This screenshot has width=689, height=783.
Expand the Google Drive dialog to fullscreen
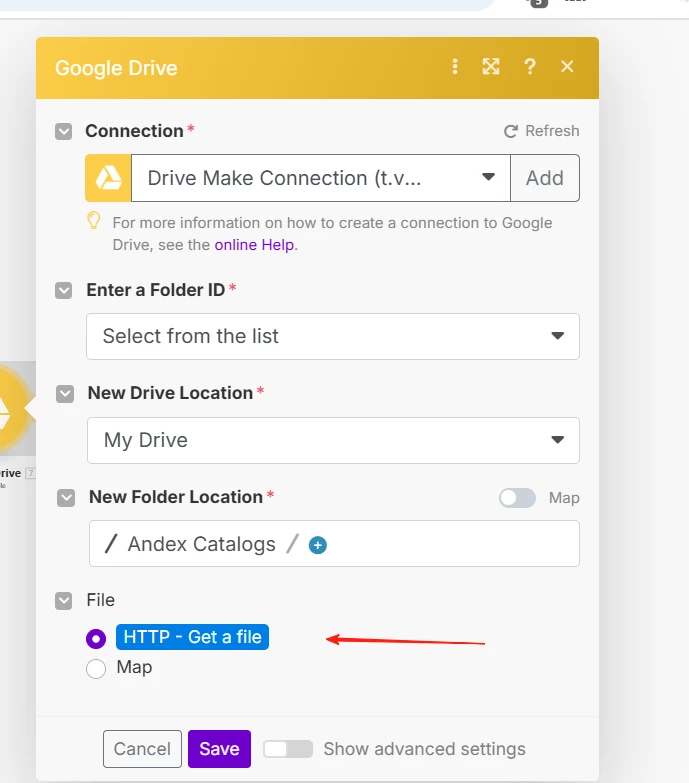(491, 66)
